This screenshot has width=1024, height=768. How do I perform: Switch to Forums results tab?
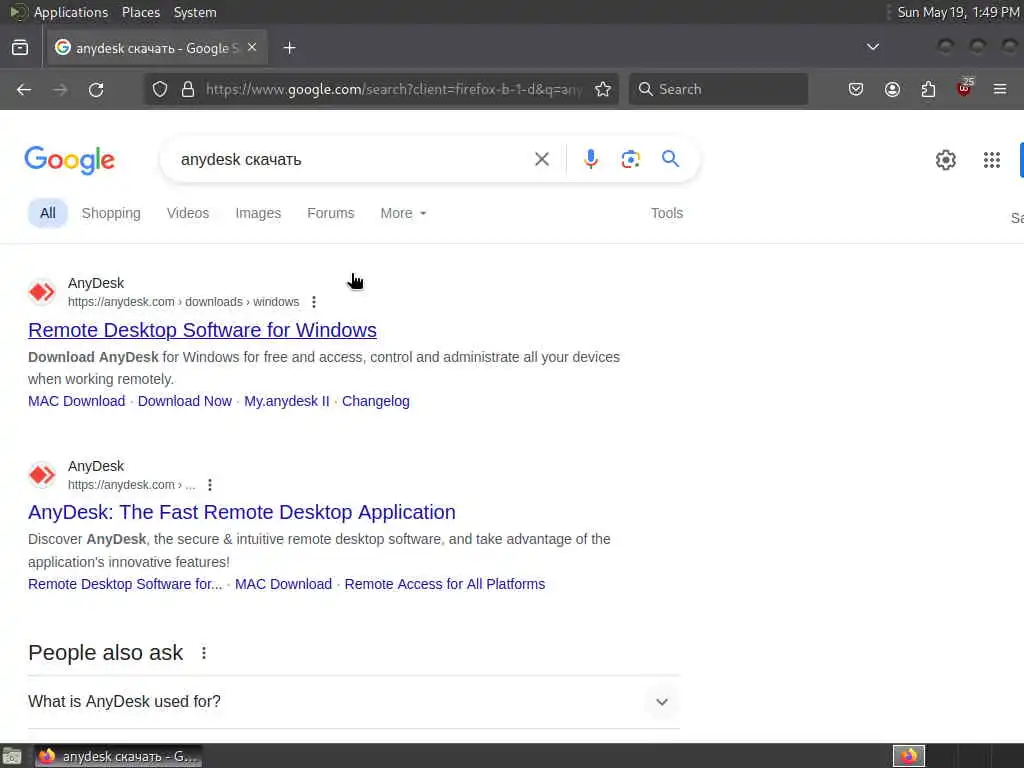(330, 214)
